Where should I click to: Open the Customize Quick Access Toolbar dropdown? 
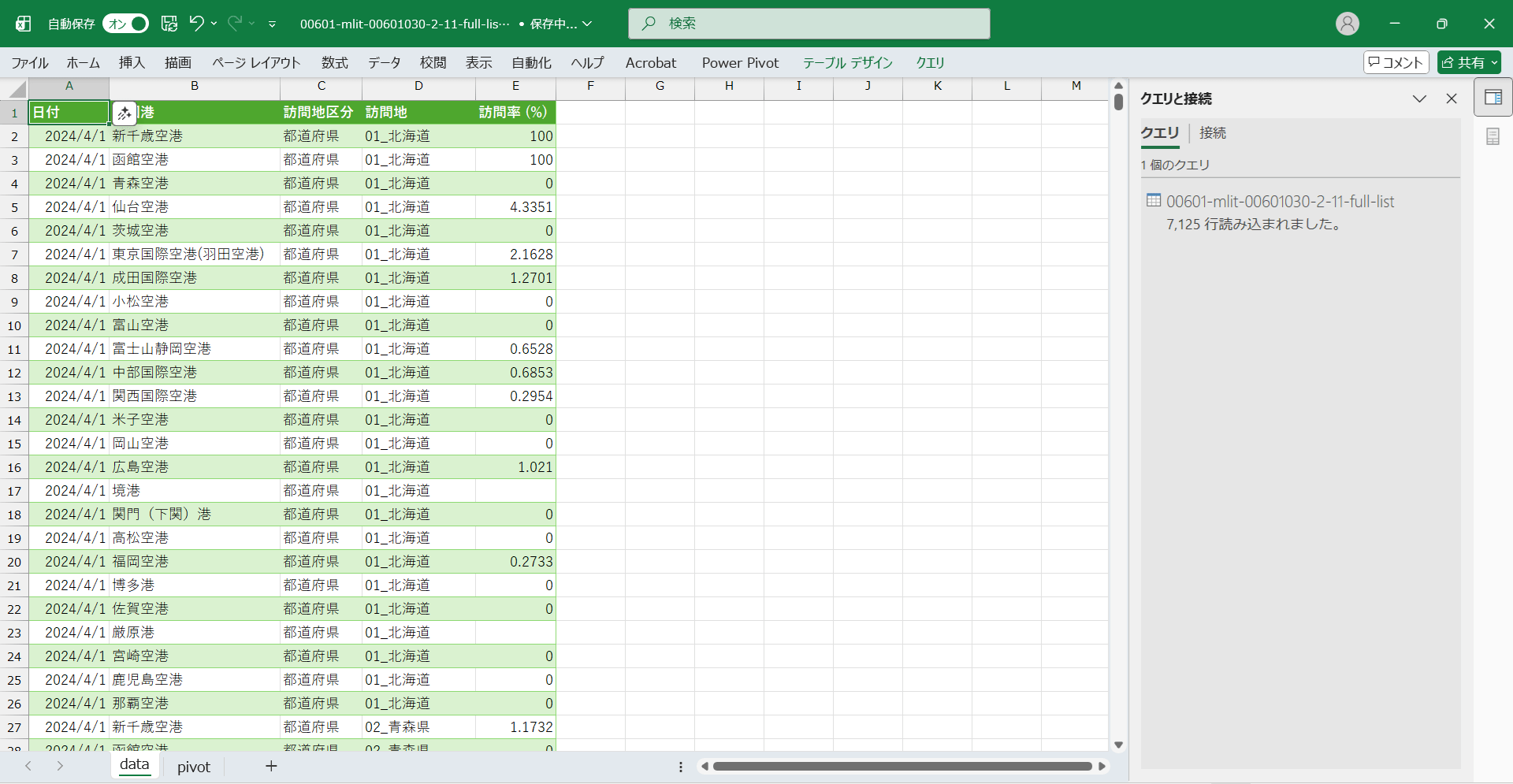(x=272, y=24)
